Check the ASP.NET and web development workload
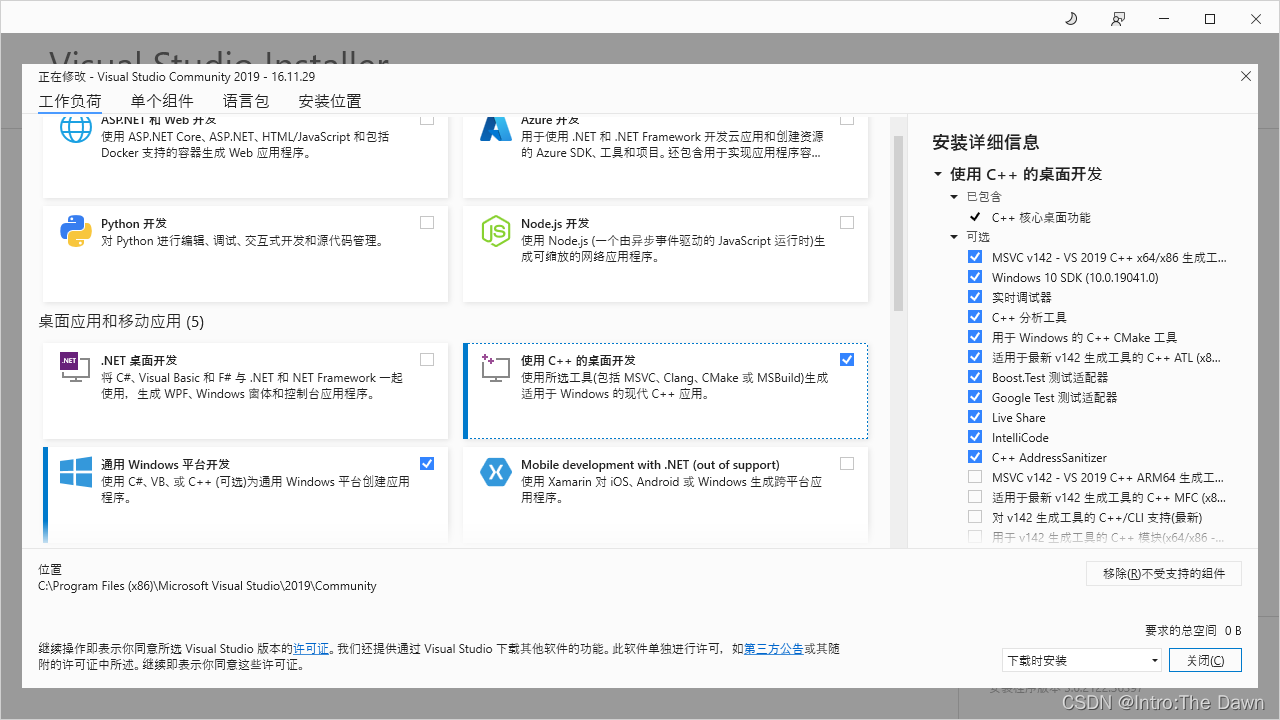This screenshot has width=1280, height=720. coord(427,119)
